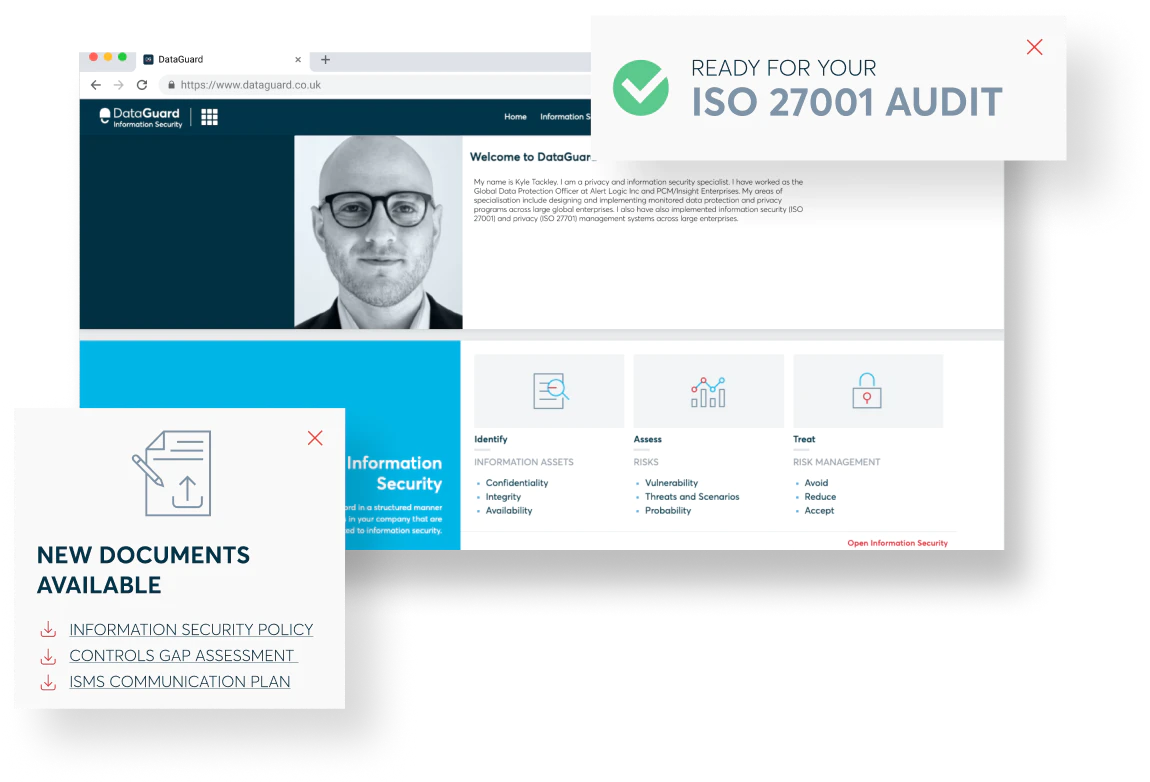1150x782 pixels.
Task: Click Kyle Tackley's profile photo
Action: (x=378, y=232)
